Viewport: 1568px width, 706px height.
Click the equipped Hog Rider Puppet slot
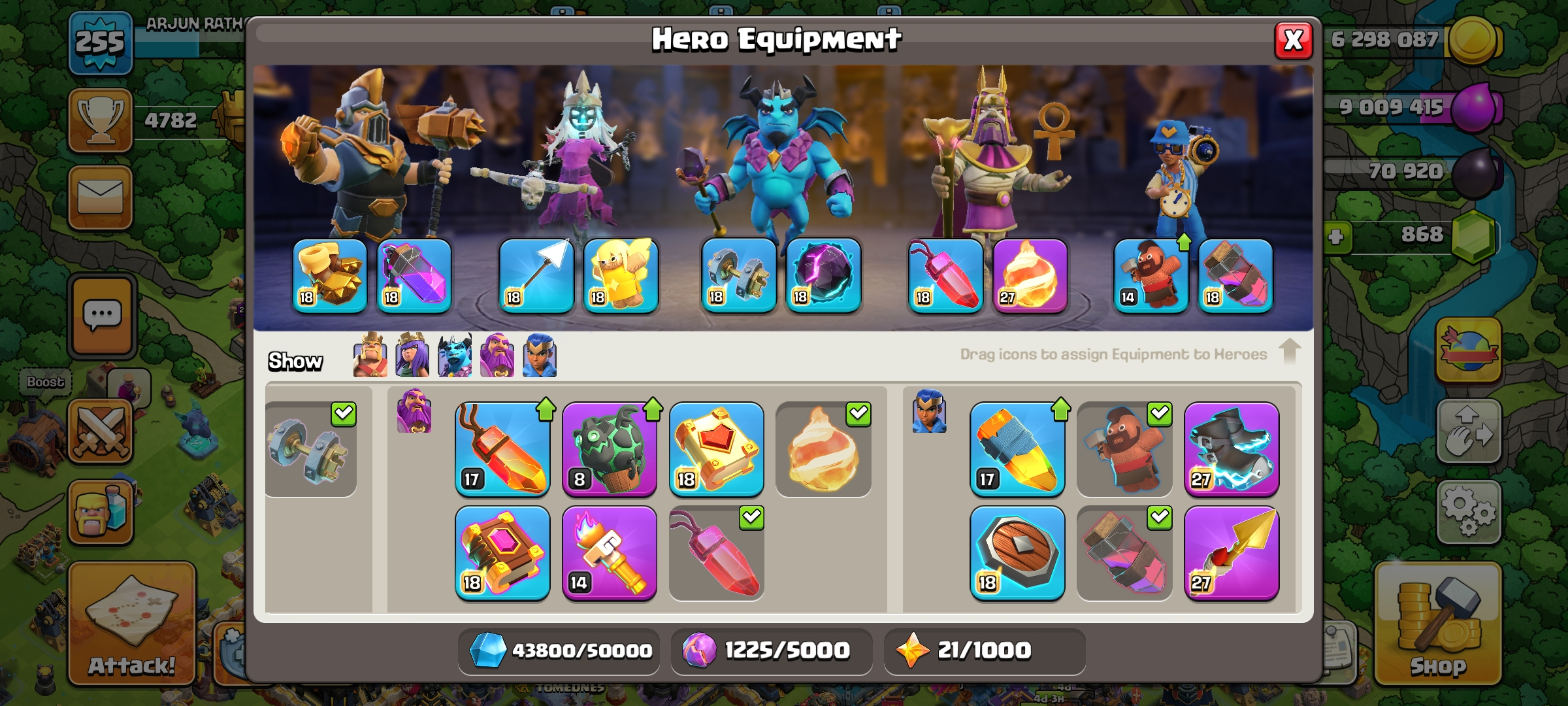[1124, 449]
